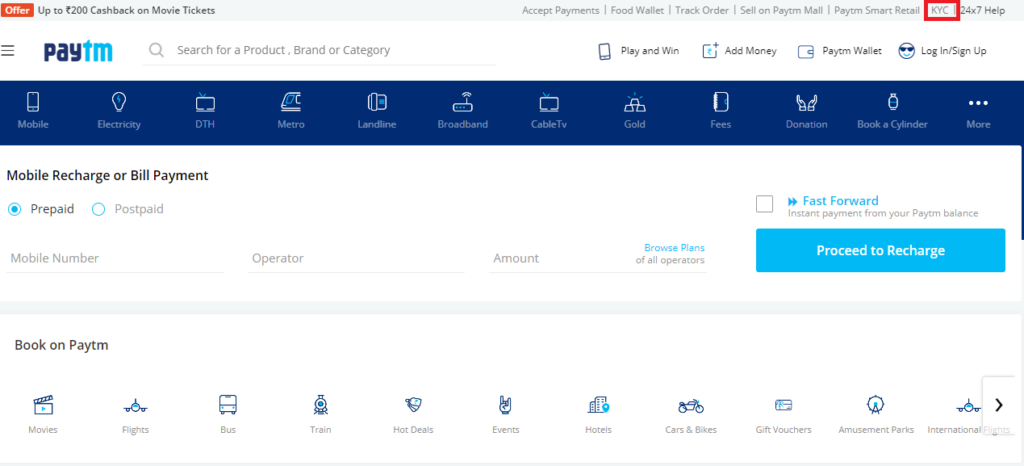Image resolution: width=1024 pixels, height=466 pixels.
Task: Focus the product search box
Action: [x=319, y=50]
